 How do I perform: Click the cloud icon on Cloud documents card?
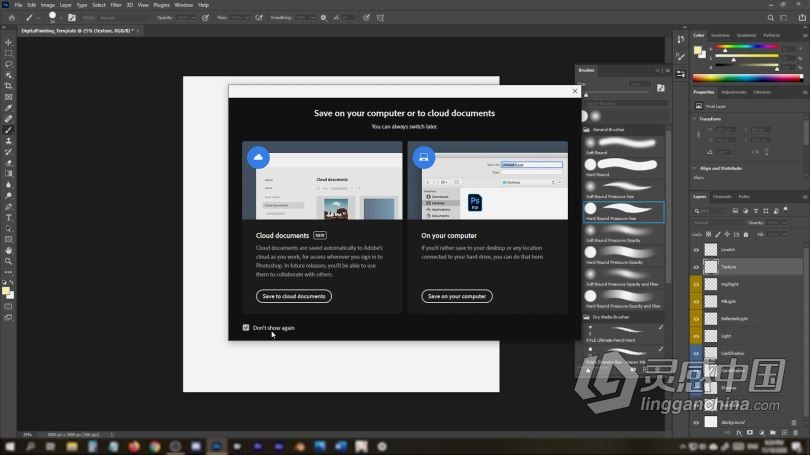click(258, 157)
